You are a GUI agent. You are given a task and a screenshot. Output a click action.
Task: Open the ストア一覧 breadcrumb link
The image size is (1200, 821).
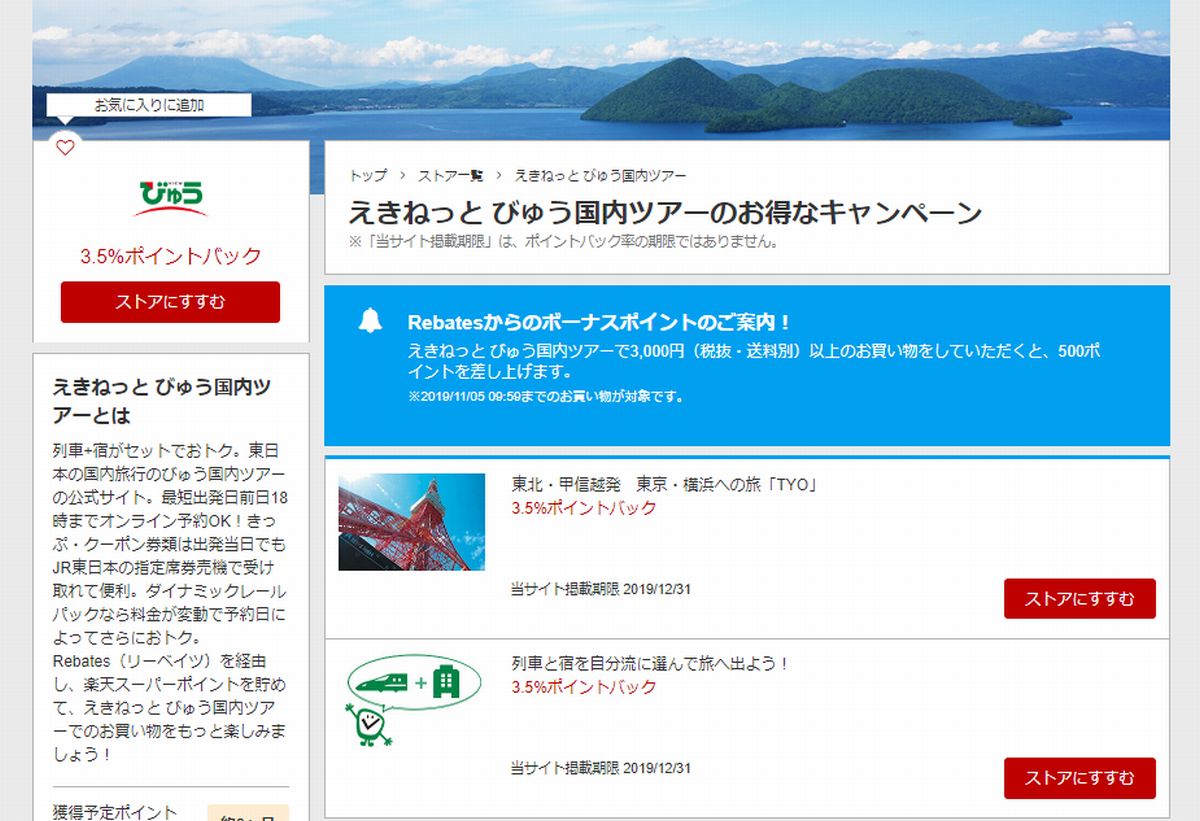[450, 175]
